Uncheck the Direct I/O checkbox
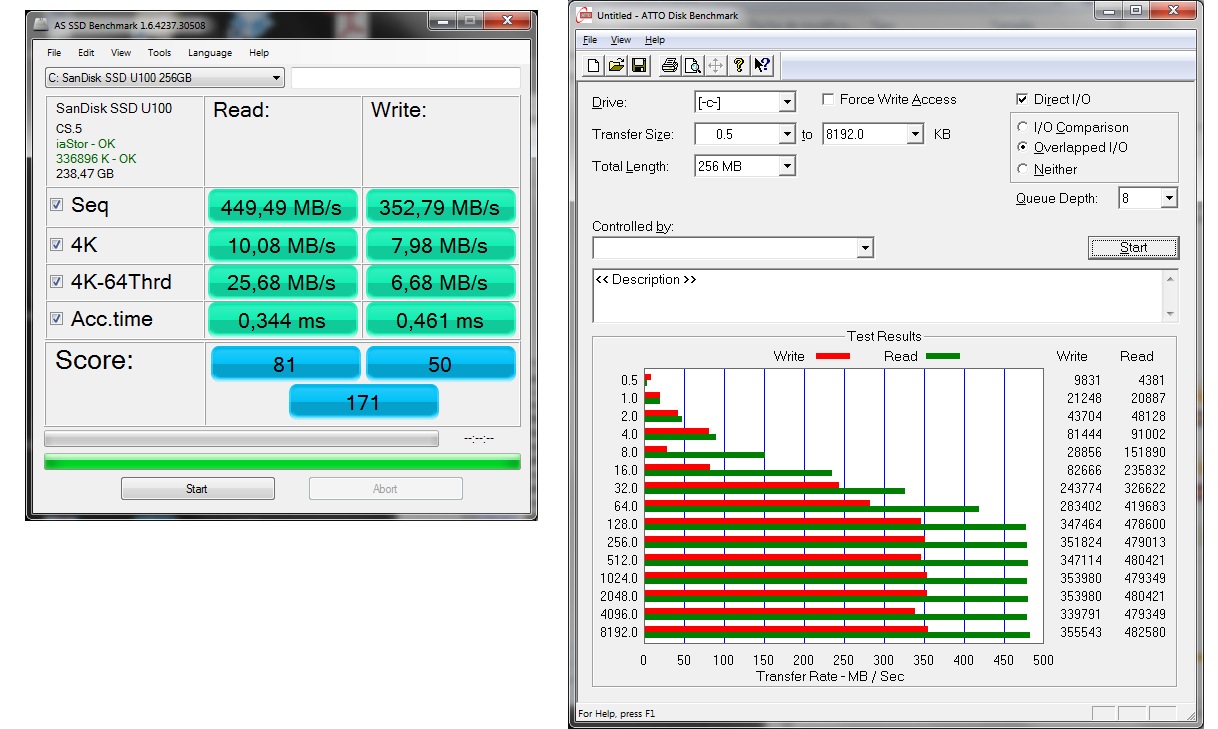Screen dimensions: 1218x729 1022,99
